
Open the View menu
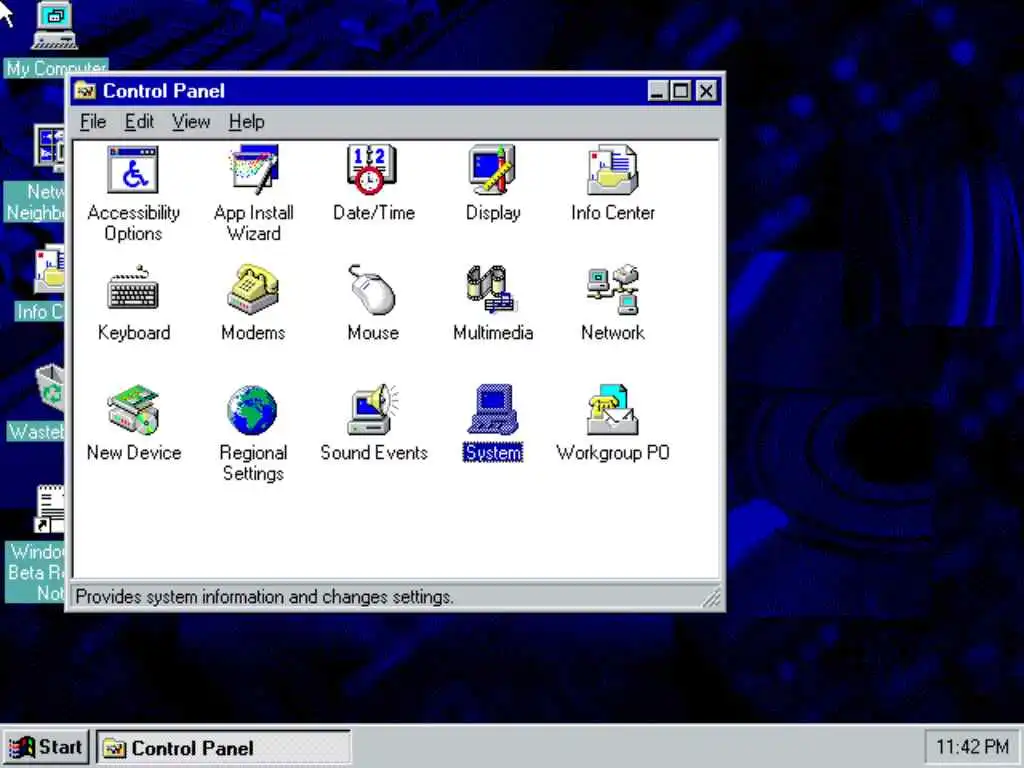click(x=191, y=121)
